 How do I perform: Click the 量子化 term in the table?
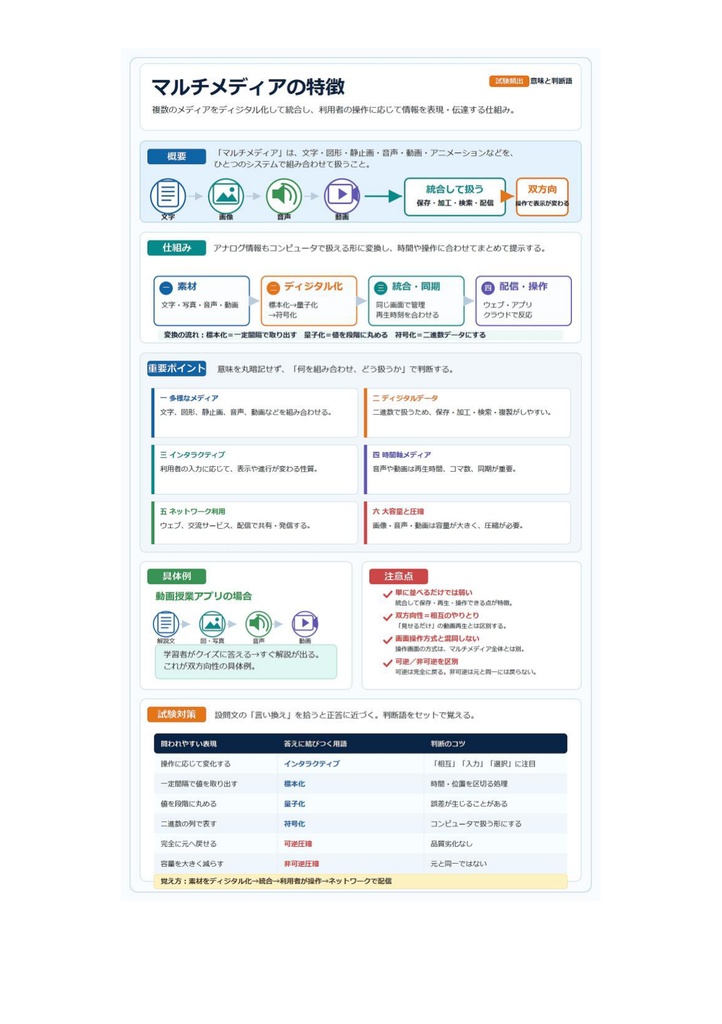(294, 804)
